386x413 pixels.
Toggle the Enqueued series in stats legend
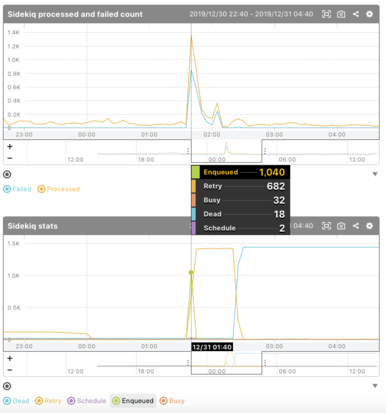click(133, 401)
